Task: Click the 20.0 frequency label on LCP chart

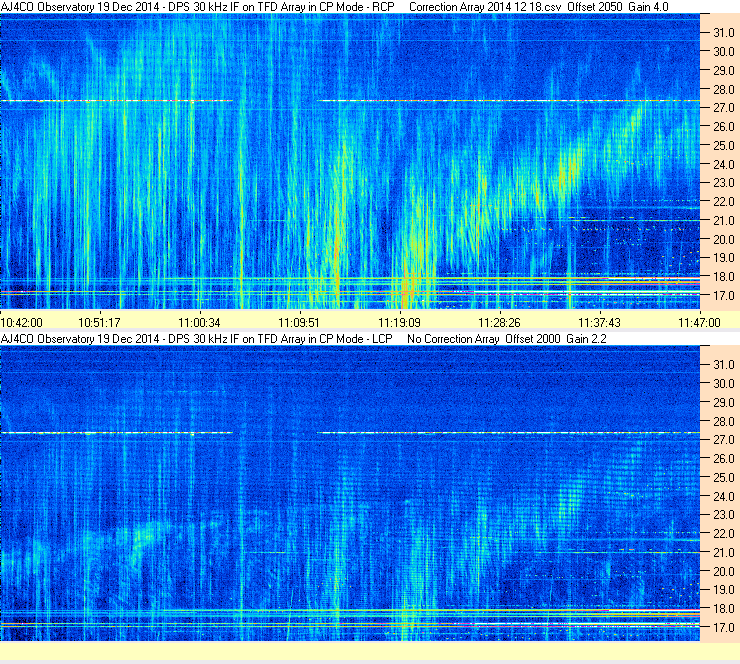Action: pyautogui.click(x=723, y=572)
